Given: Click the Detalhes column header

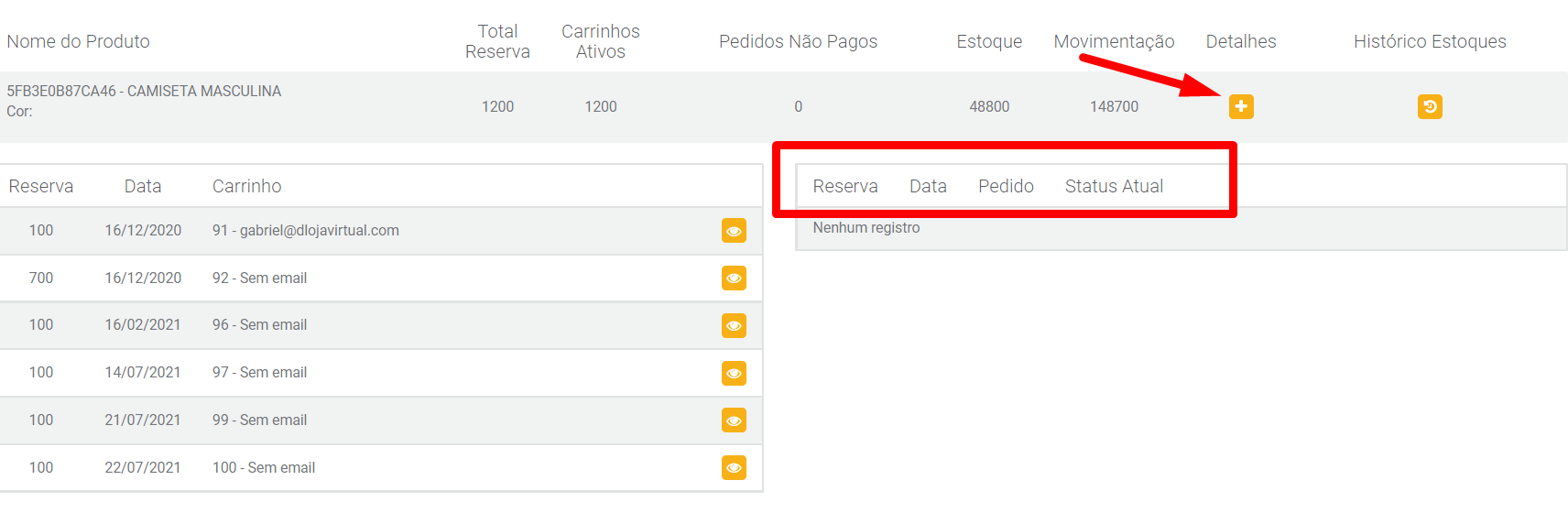Looking at the screenshot, I should (x=1241, y=41).
